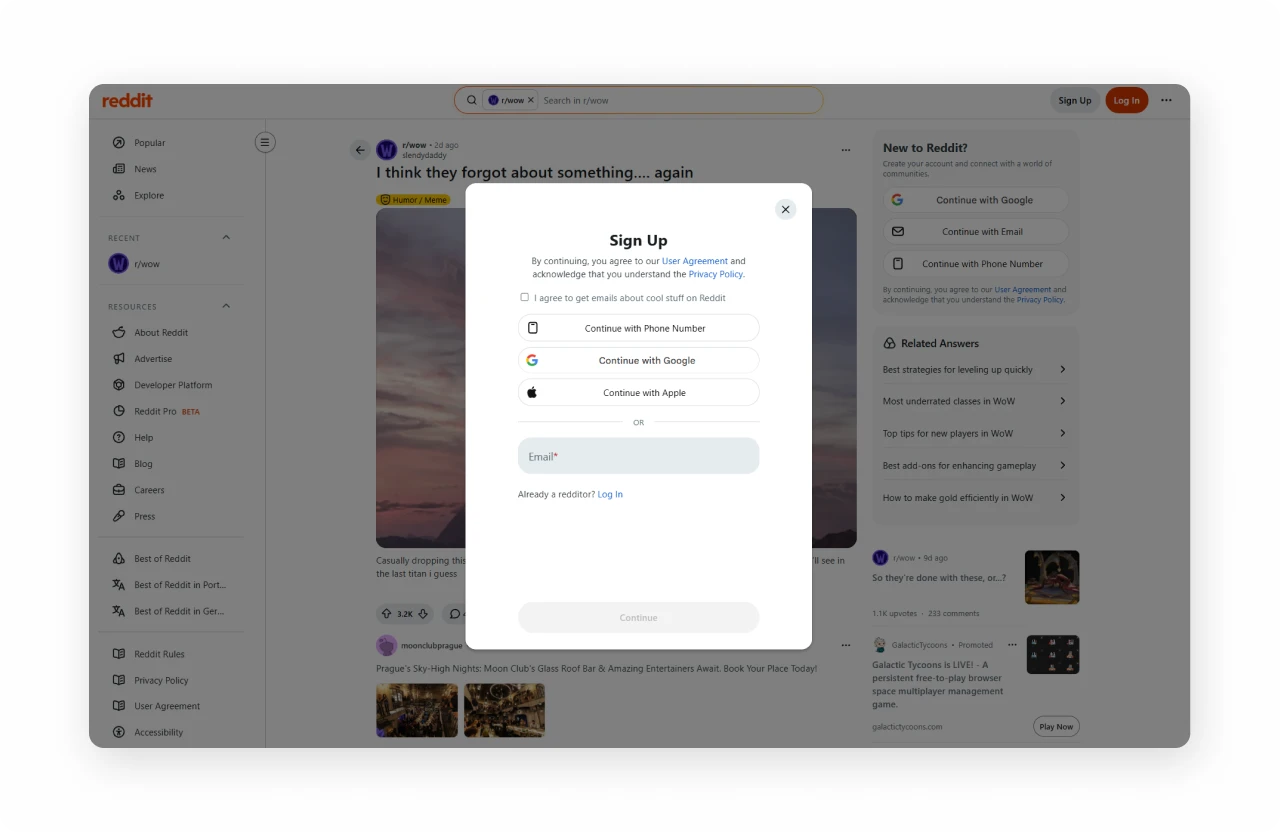Click the r/wow community avatar on post
The width and height of the screenshot is (1280, 832).
point(387,150)
